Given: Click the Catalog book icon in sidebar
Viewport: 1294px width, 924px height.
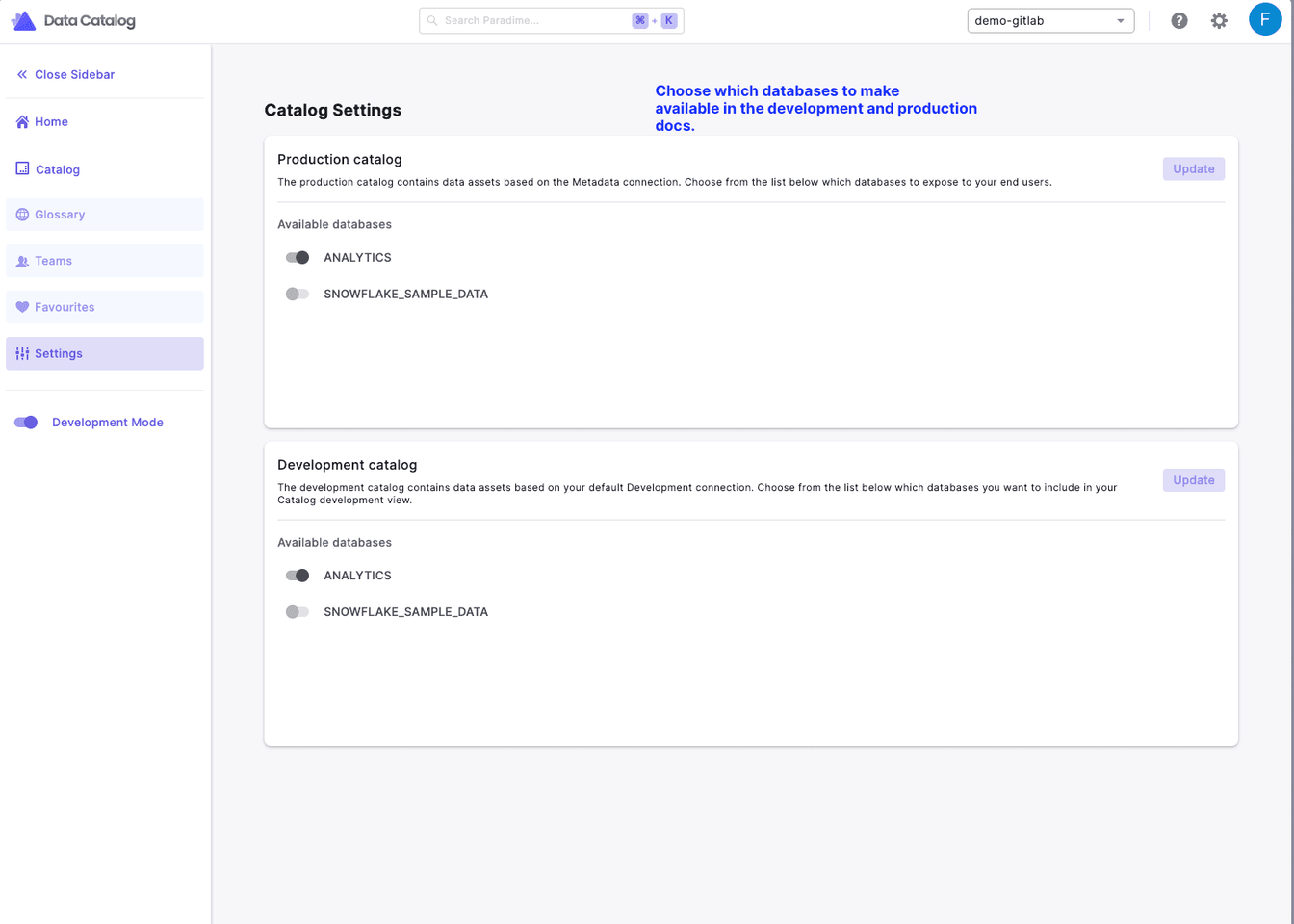Looking at the screenshot, I should point(22,168).
